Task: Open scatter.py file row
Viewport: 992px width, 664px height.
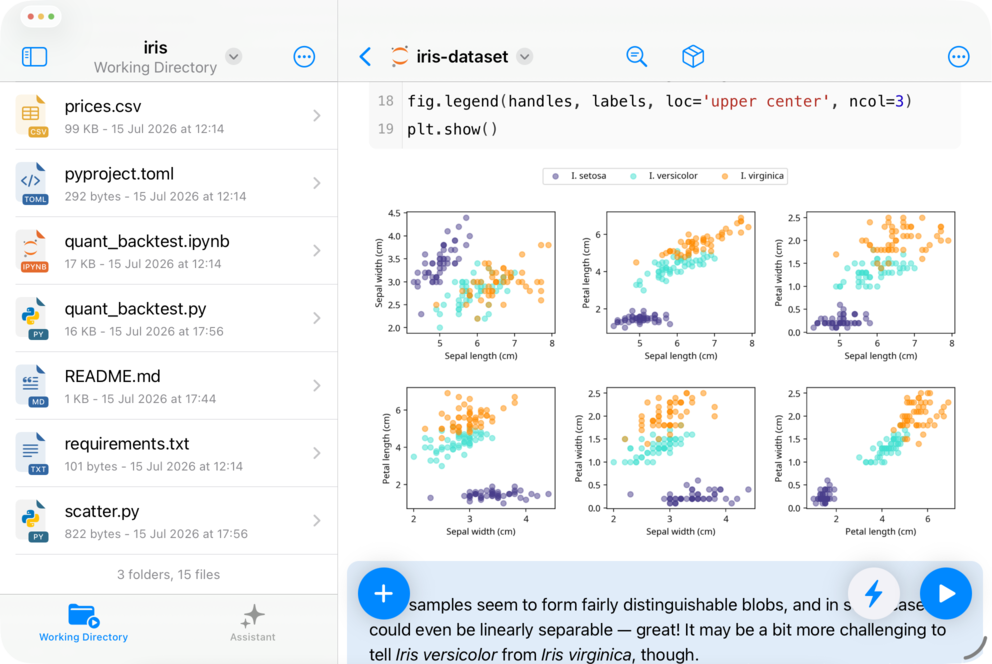Action: tap(169, 520)
